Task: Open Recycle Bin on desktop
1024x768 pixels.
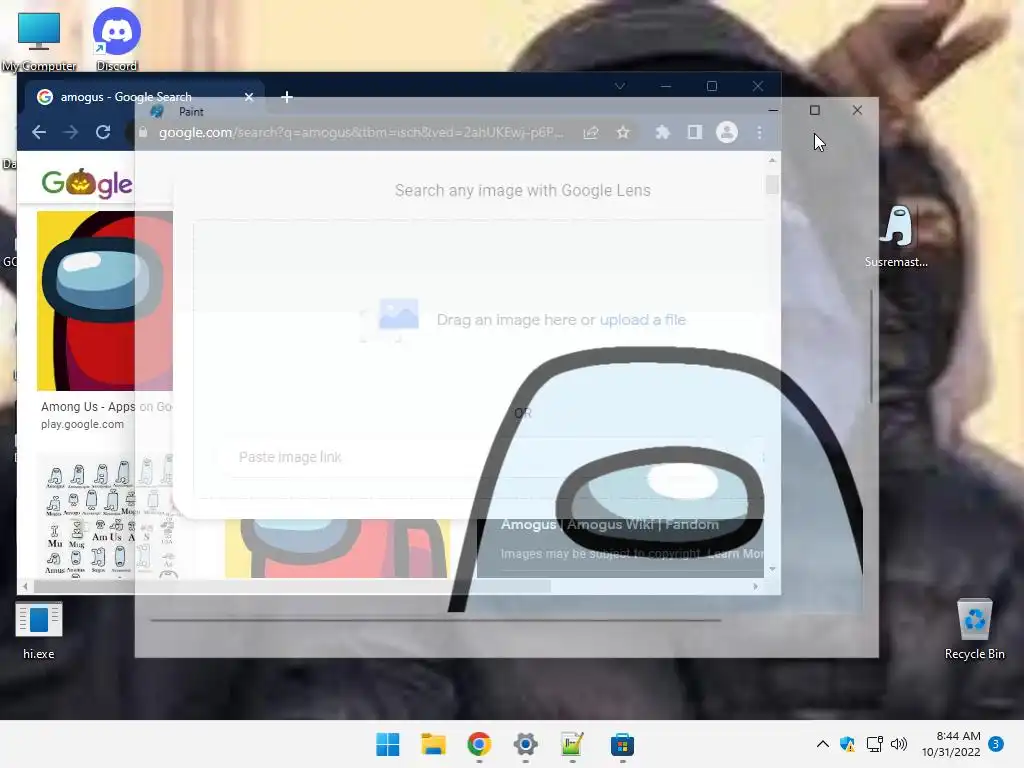Action: (x=974, y=630)
